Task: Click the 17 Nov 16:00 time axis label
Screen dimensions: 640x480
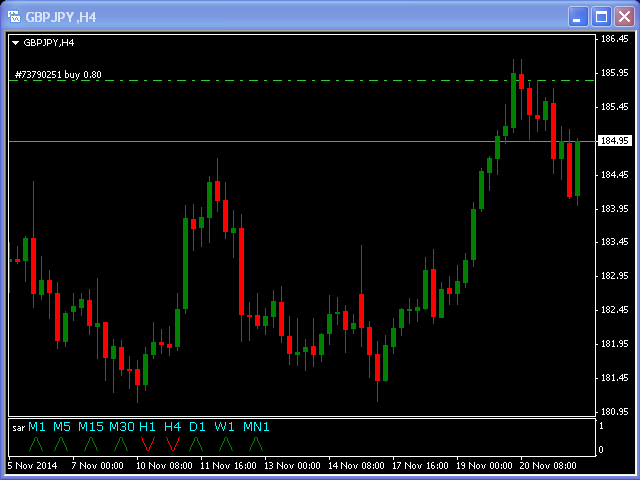Action: tap(420, 466)
